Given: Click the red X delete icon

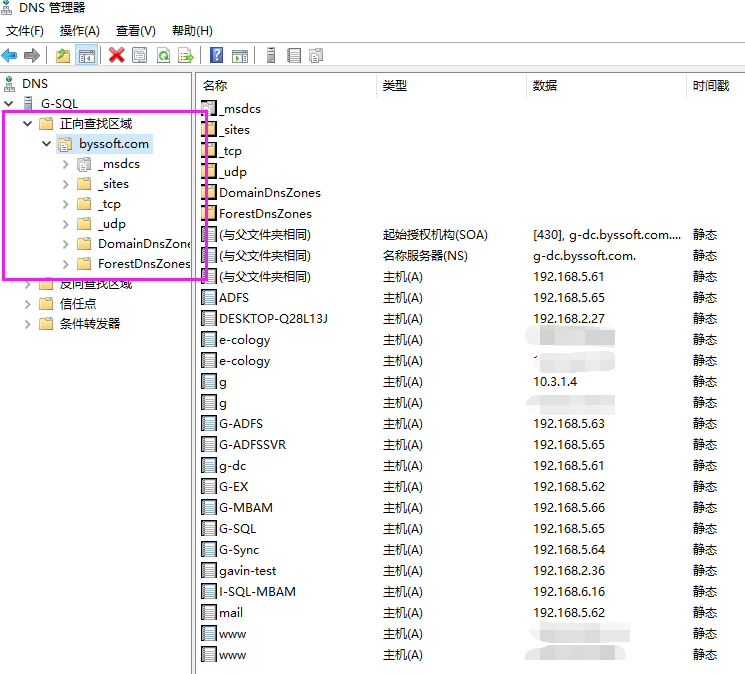Looking at the screenshot, I should [x=116, y=55].
